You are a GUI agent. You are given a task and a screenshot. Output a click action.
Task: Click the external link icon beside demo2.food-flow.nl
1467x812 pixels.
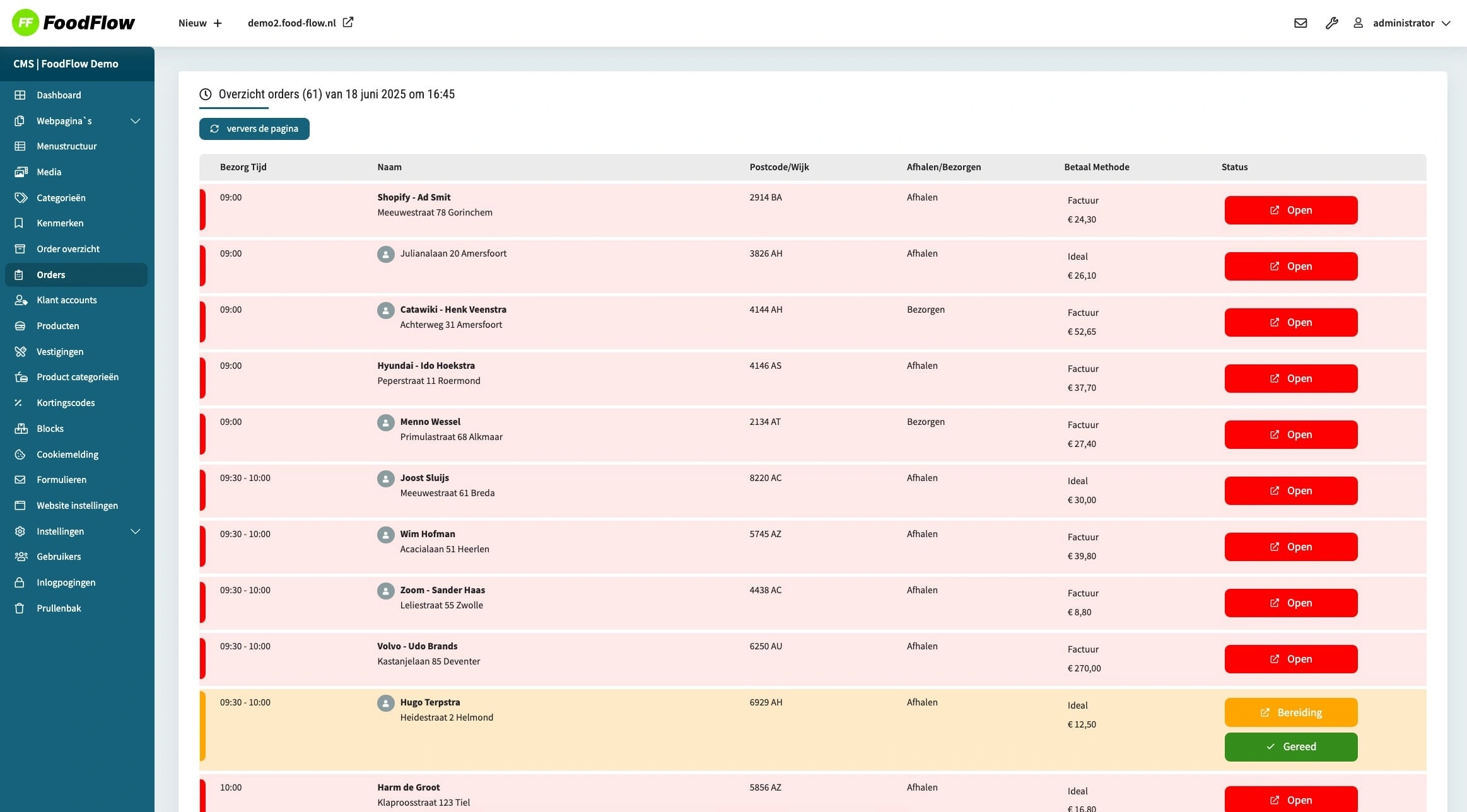[348, 23]
